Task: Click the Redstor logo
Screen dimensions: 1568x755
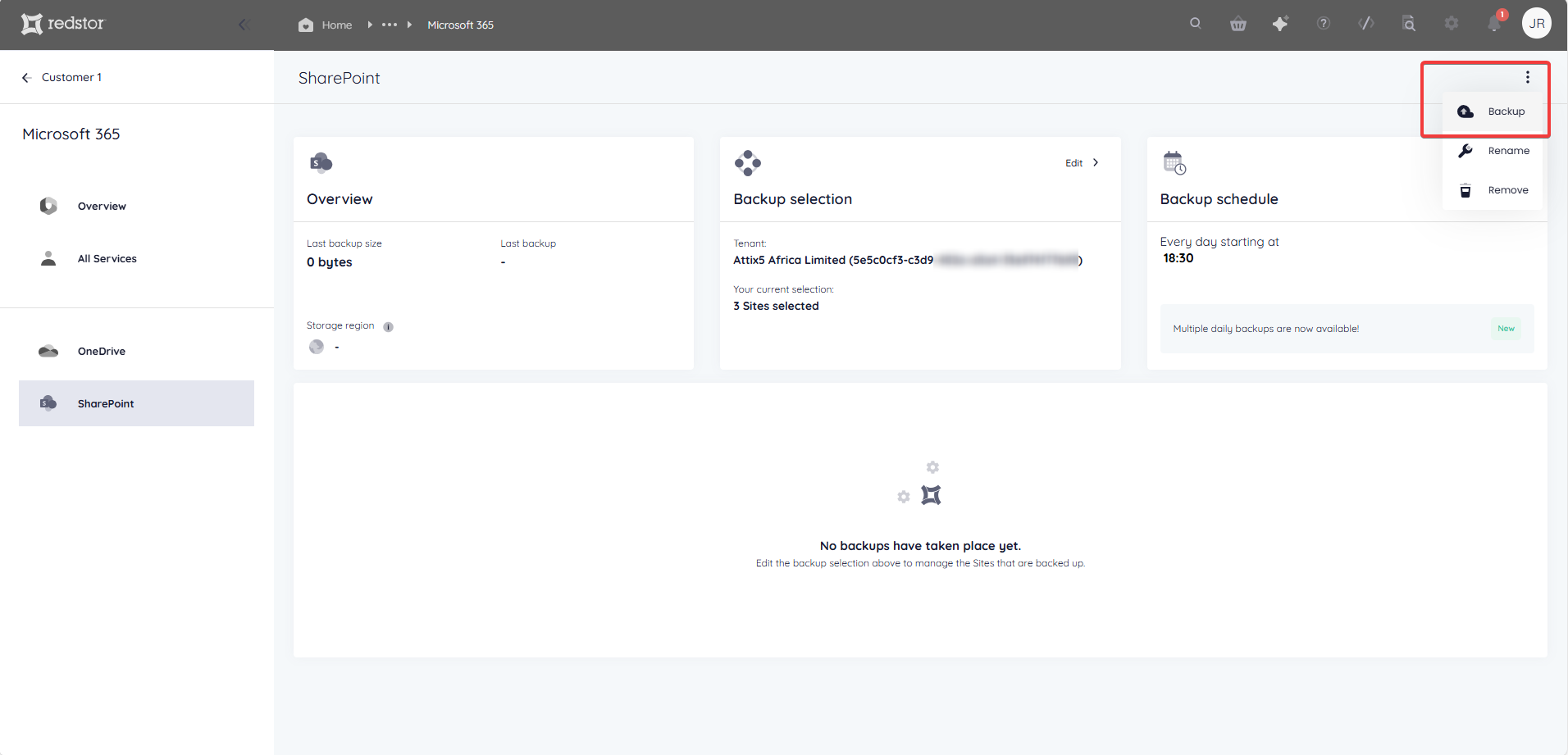Action: (62, 24)
